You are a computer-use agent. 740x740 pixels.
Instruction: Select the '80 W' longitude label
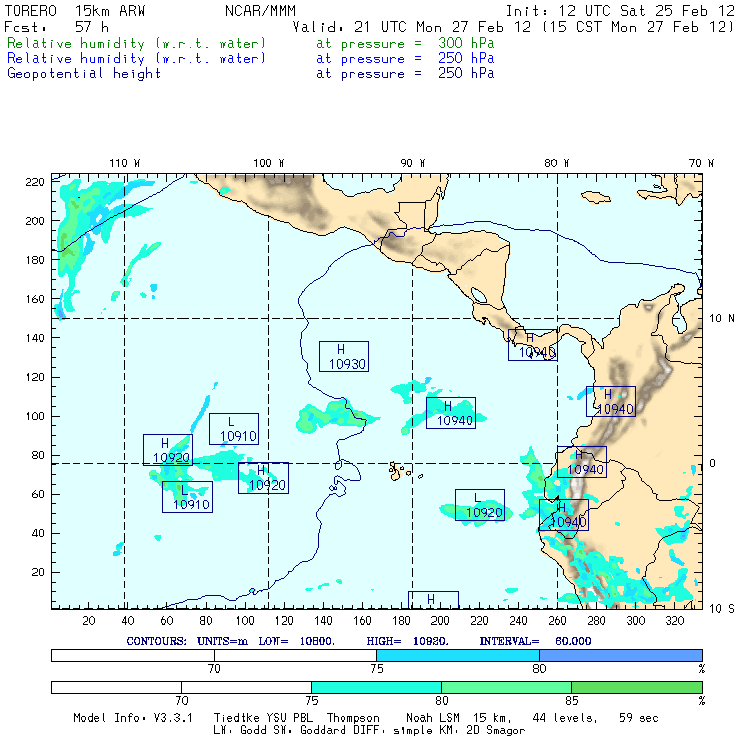556,163
